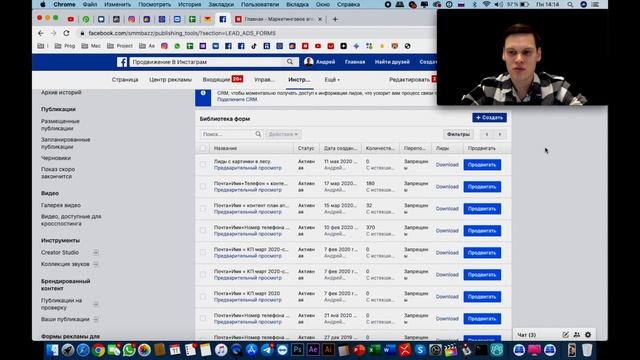Click Найти друзей in the Facebook header
This screenshot has width=640, height=360.
392,62
